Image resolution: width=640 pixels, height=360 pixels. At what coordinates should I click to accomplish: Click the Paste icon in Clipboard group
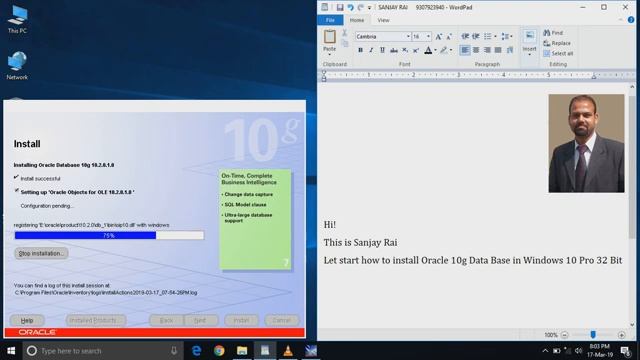(329, 36)
